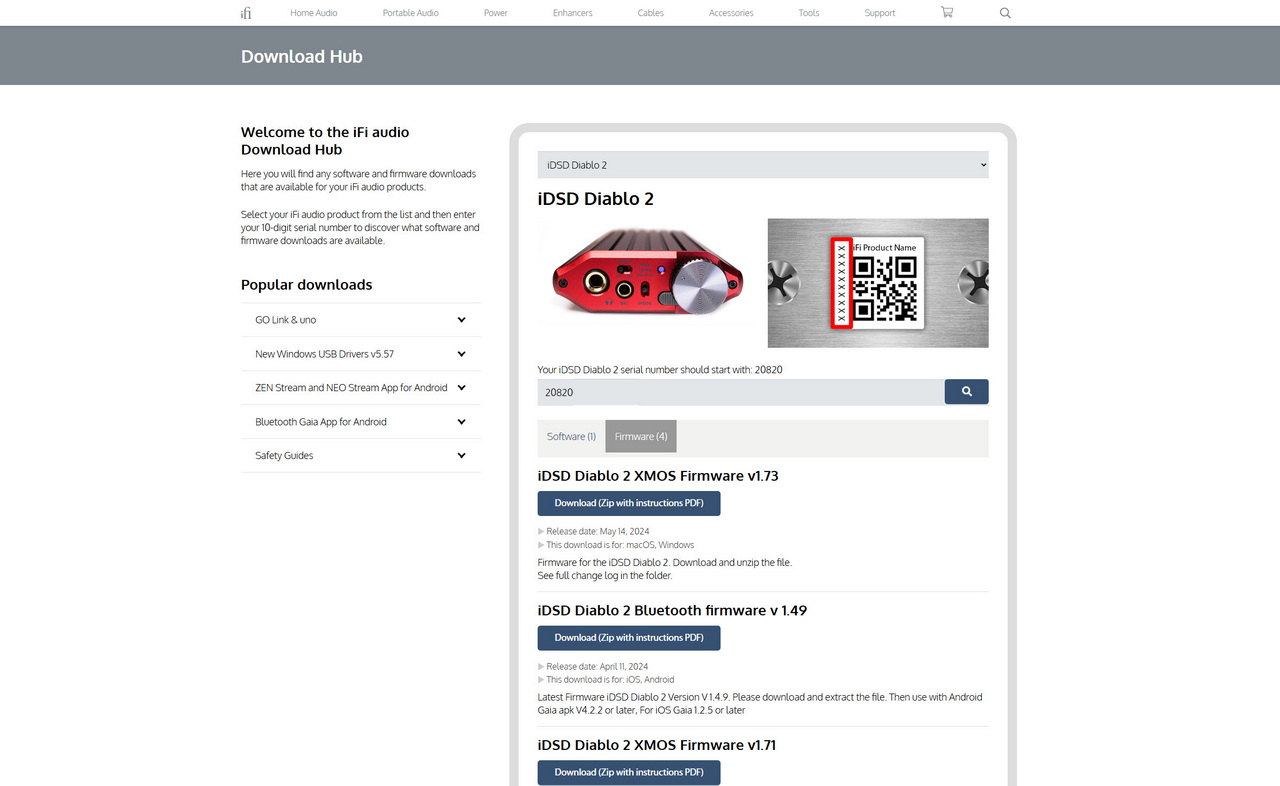Screen dimensions: 1280x786
Task: Open the shopping cart icon
Action: pyautogui.click(x=947, y=12)
